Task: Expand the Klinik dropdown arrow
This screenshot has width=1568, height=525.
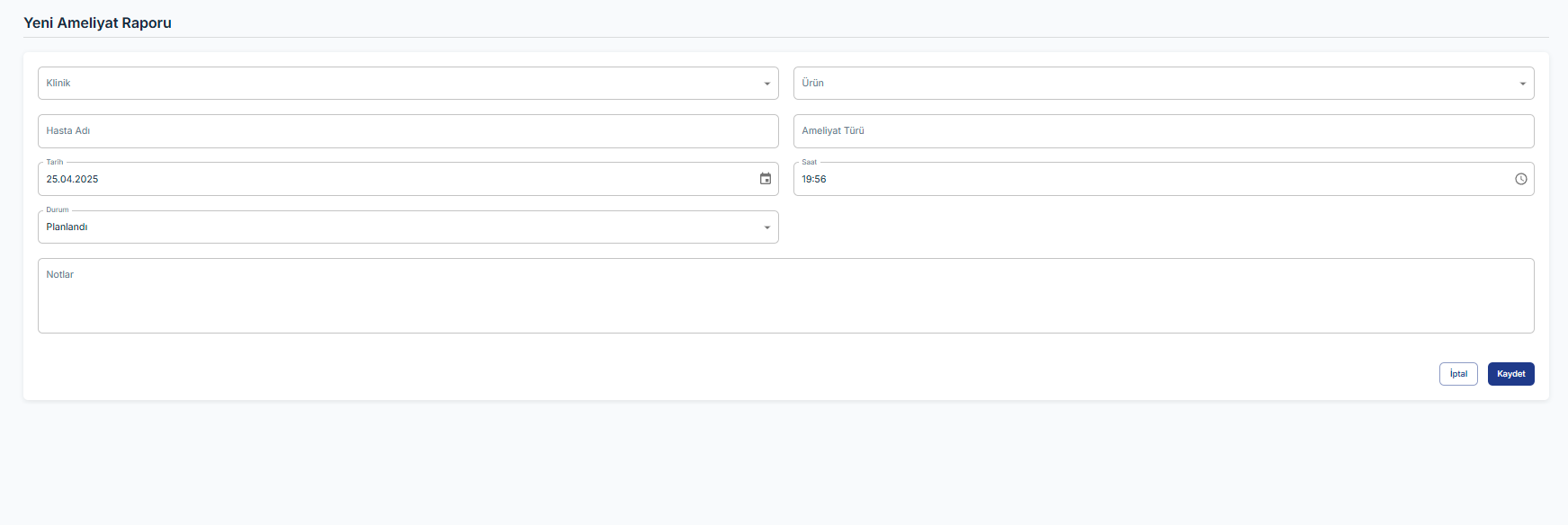Action: coord(767,84)
